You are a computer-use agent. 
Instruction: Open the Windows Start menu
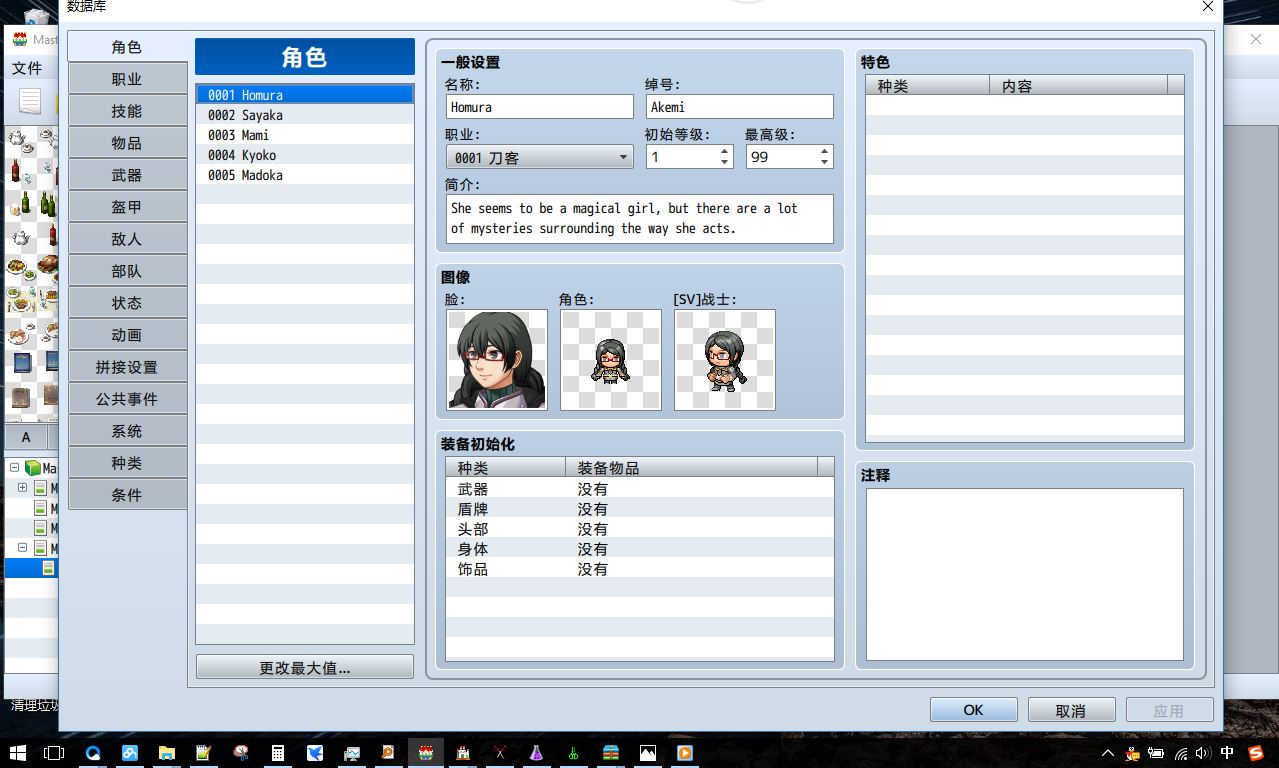(18, 752)
